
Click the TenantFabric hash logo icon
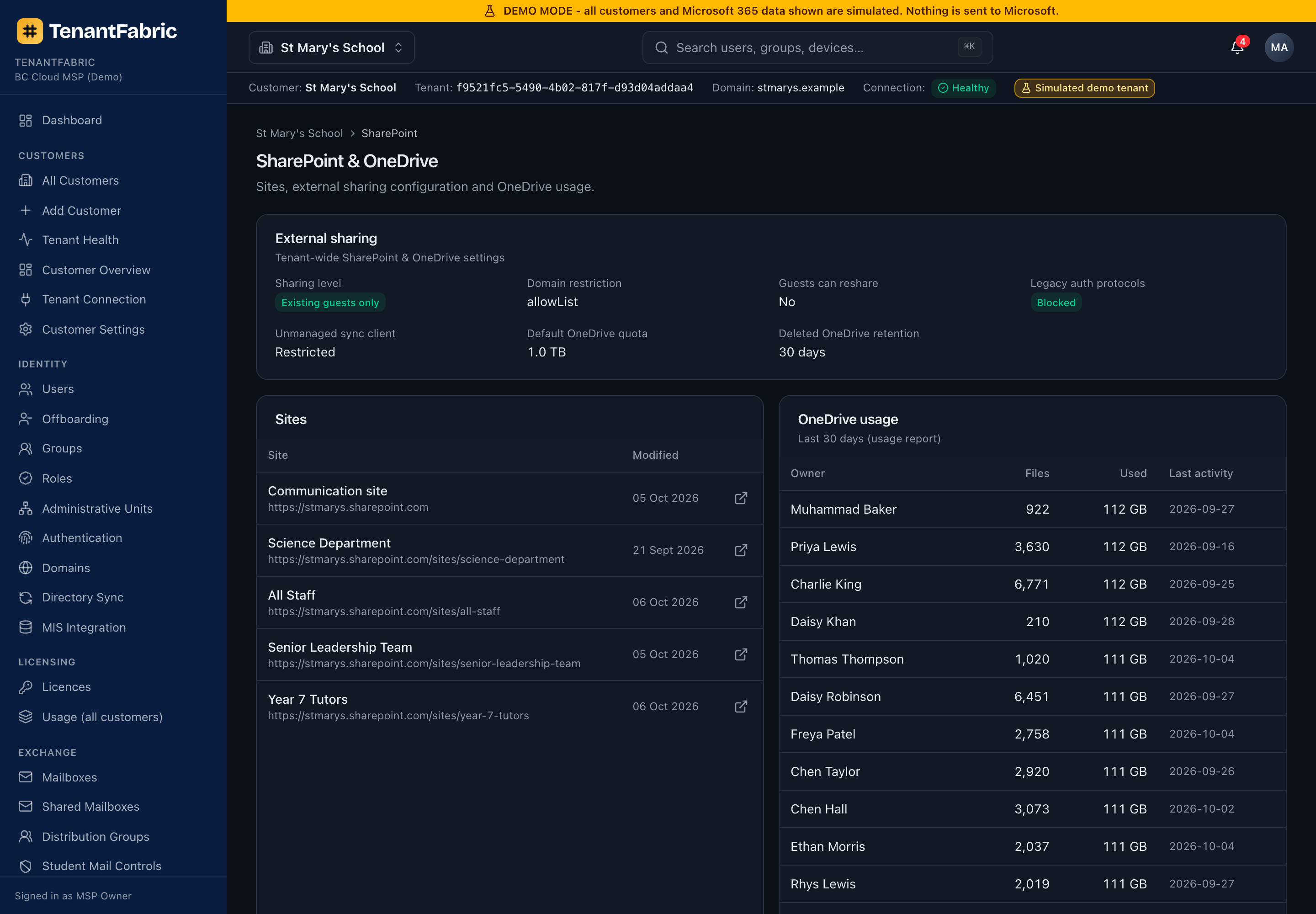click(30, 31)
